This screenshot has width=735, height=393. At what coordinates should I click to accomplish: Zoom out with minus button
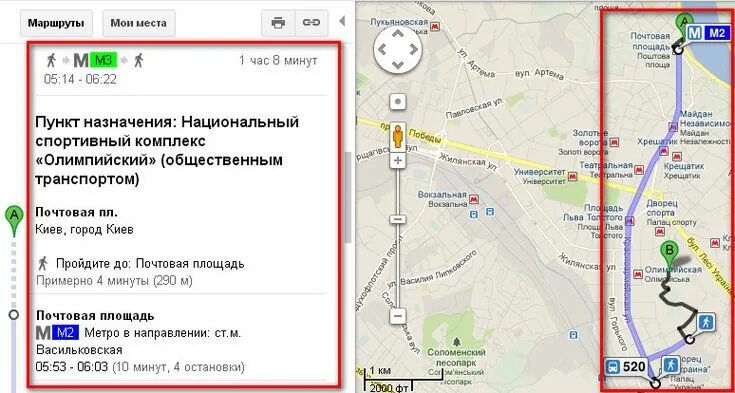[398, 316]
